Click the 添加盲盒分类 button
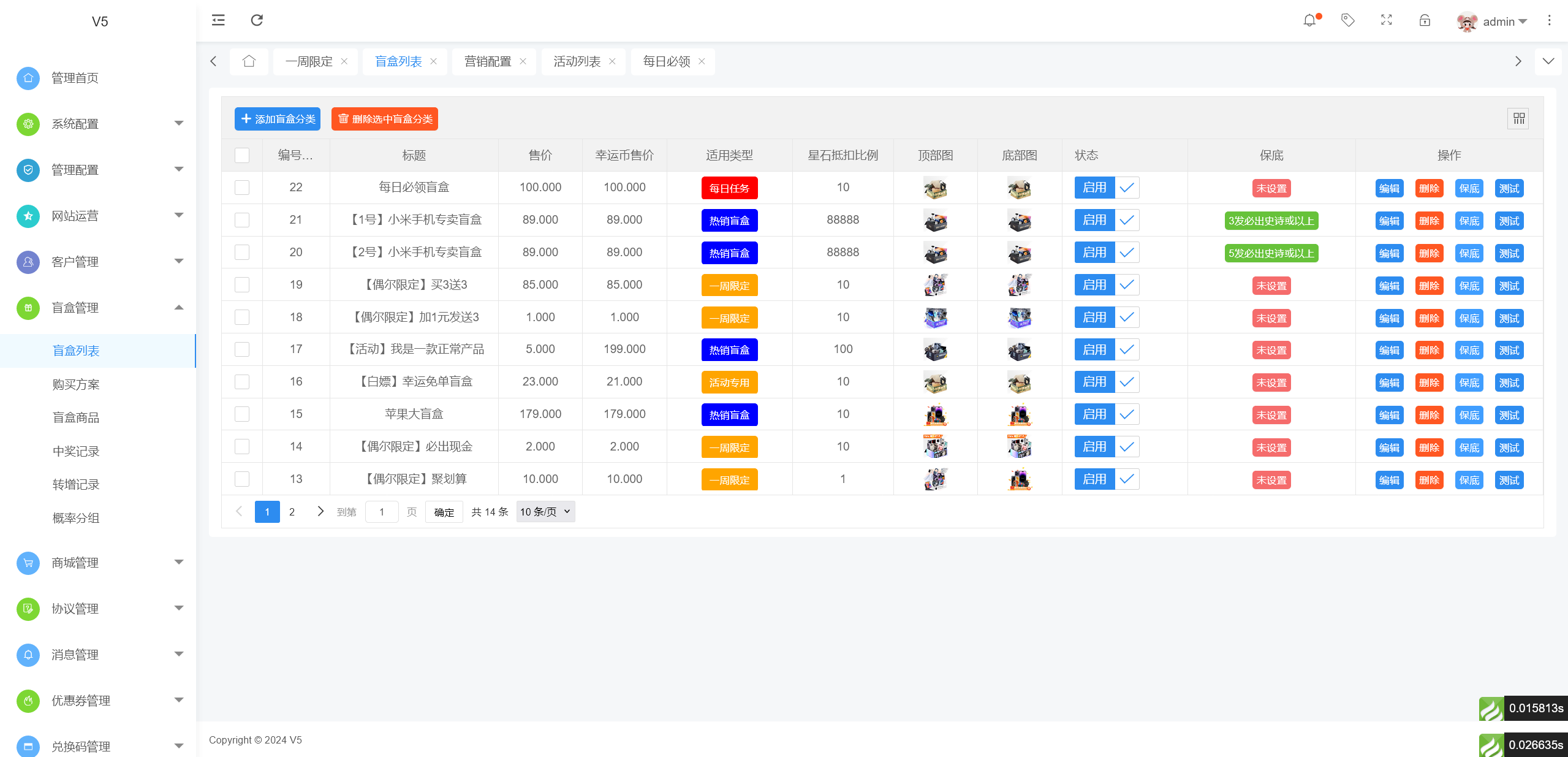The height and width of the screenshot is (757, 1568). click(x=277, y=118)
